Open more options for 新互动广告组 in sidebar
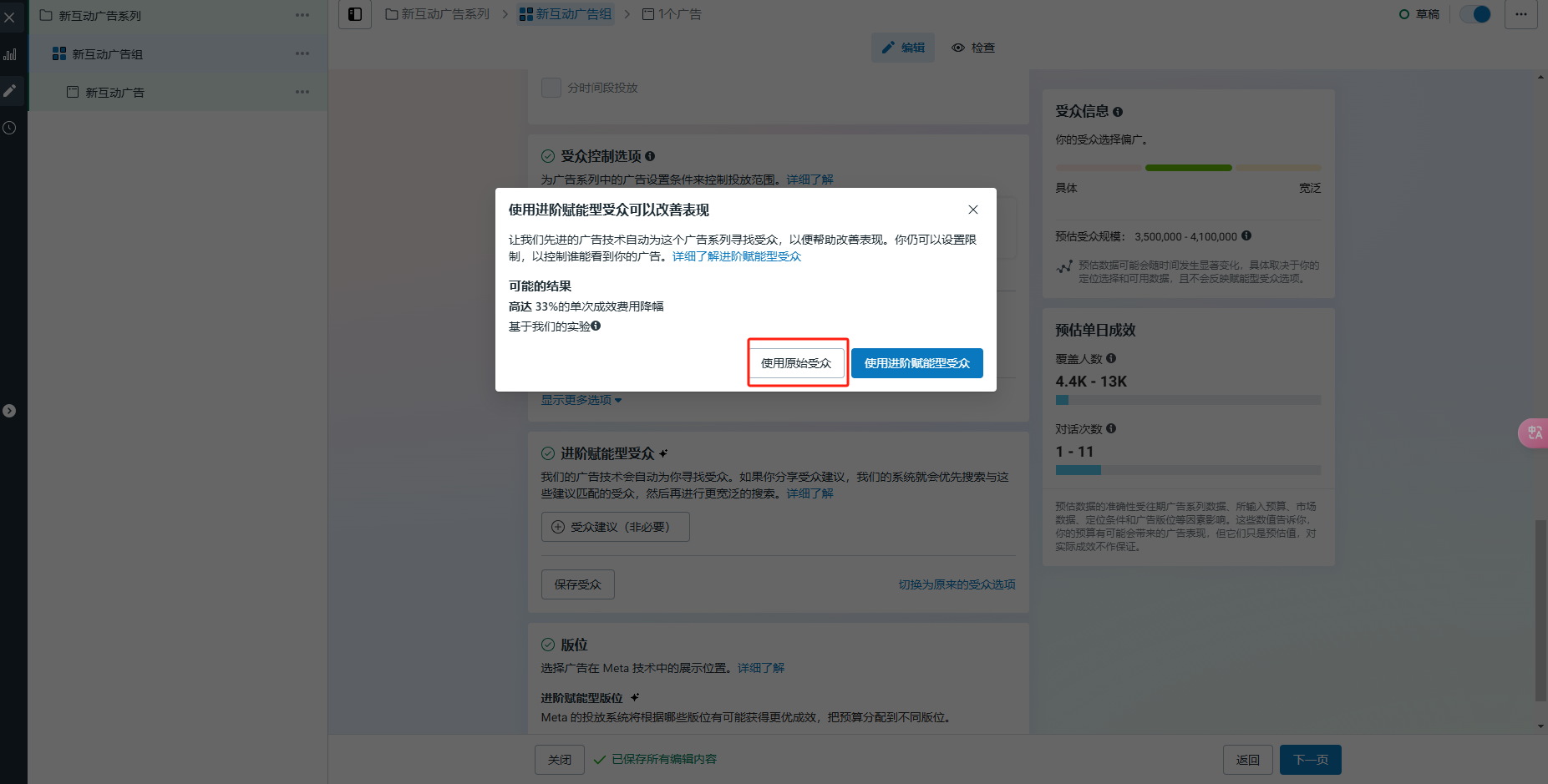The height and width of the screenshot is (784, 1548). click(x=302, y=53)
